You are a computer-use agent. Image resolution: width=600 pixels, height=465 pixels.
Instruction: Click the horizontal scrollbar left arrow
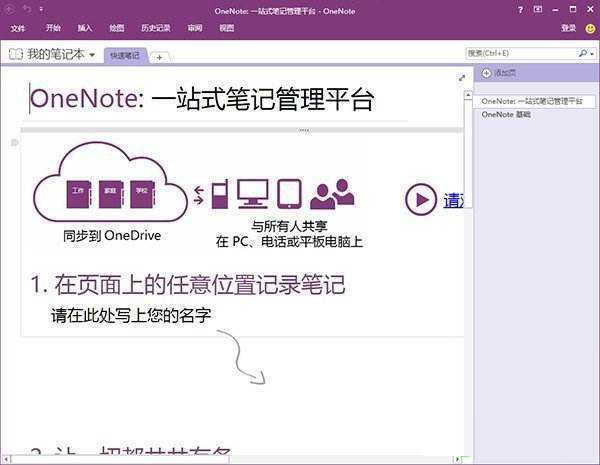click(6, 458)
